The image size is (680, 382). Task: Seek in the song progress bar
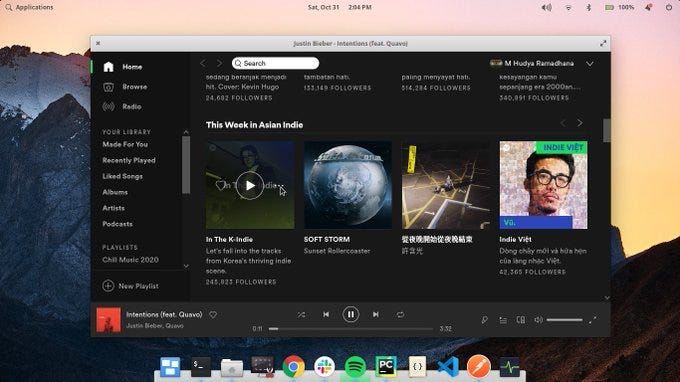(x=350, y=329)
